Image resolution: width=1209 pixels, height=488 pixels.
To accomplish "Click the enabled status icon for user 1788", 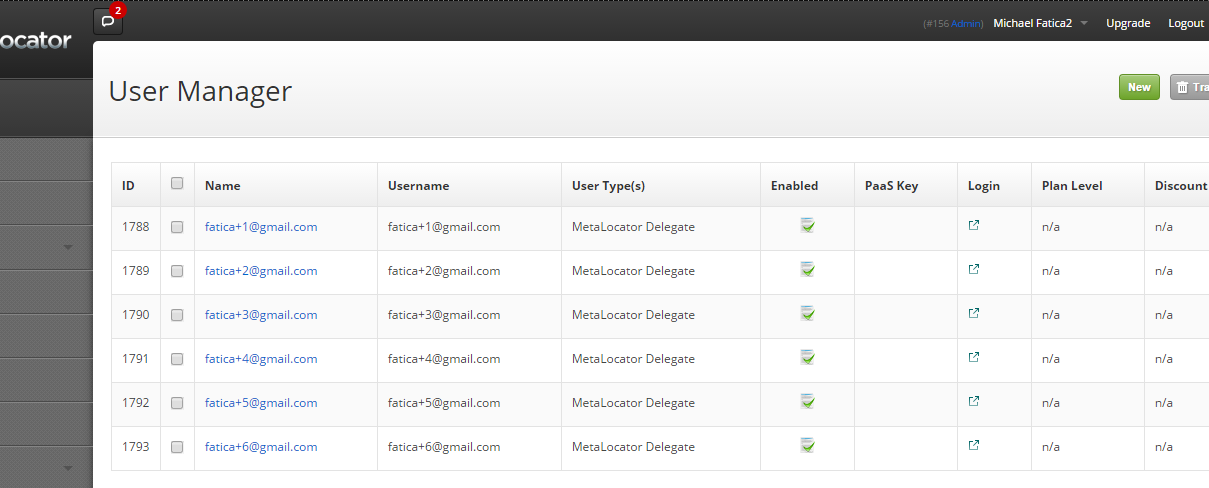I will 808,226.
